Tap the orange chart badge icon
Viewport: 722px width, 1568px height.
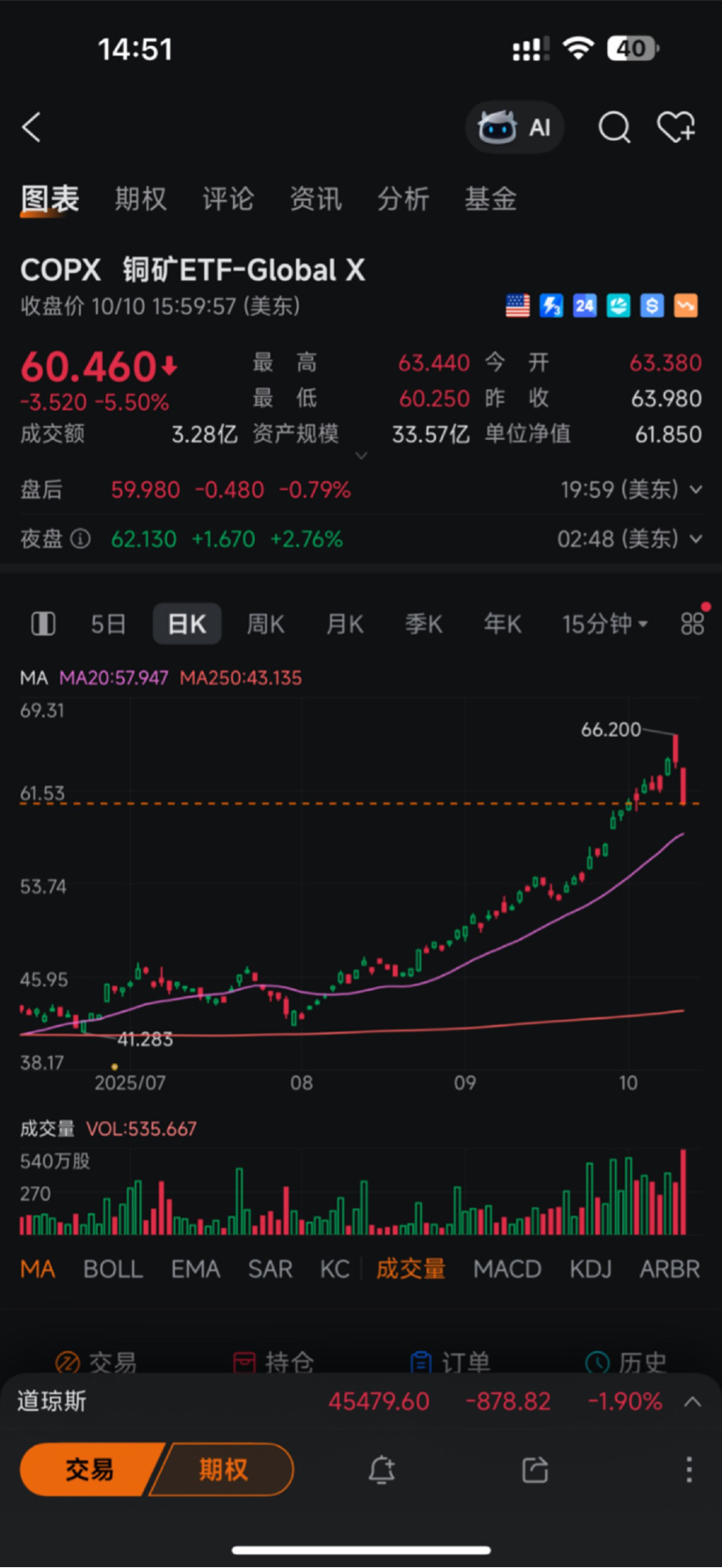(x=686, y=306)
